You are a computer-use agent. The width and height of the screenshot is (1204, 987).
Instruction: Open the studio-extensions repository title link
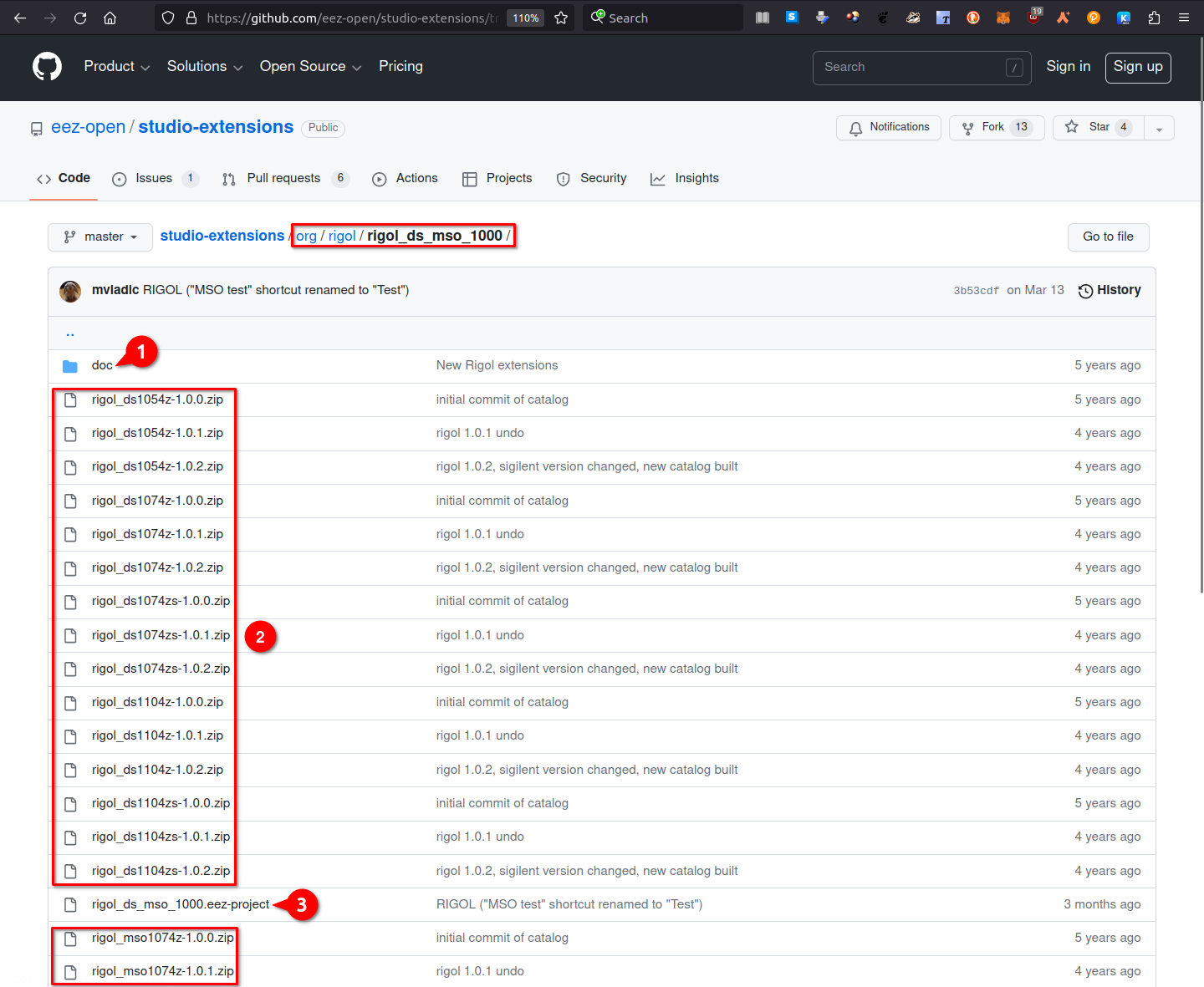pos(216,127)
